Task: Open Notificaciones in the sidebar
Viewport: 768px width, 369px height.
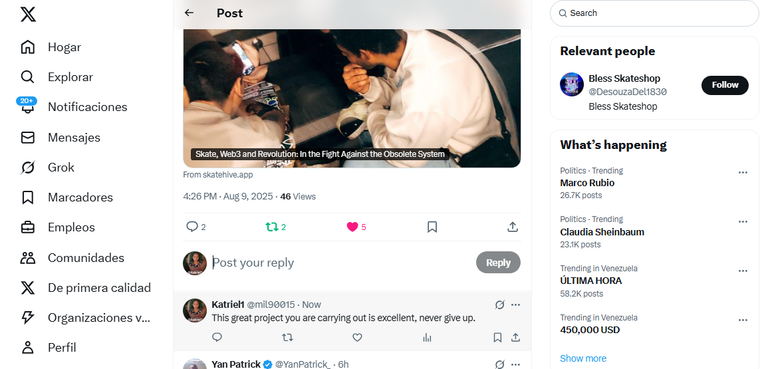Action: click(x=87, y=107)
